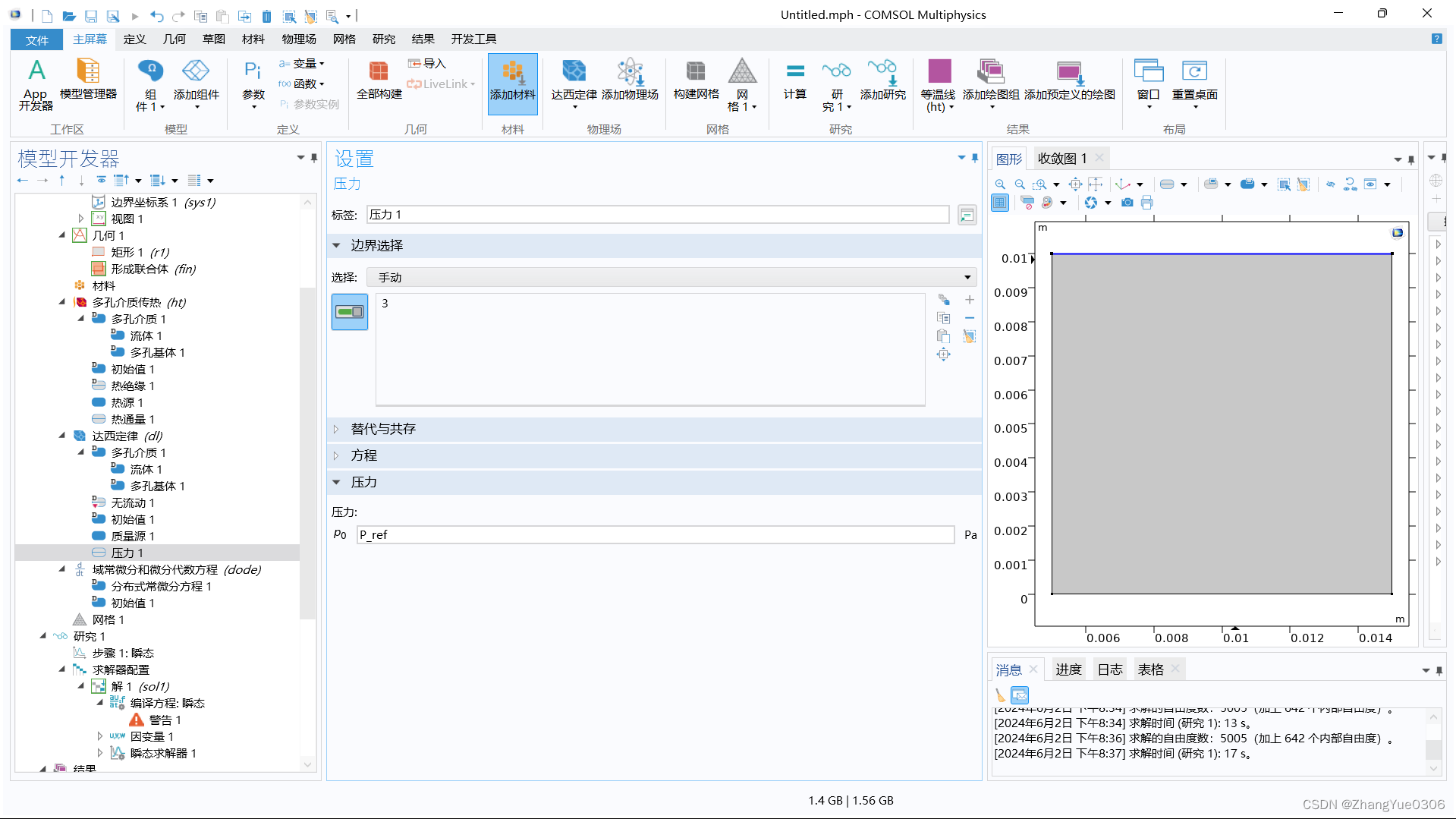Click 构建网格 in the ribbon

click(696, 78)
